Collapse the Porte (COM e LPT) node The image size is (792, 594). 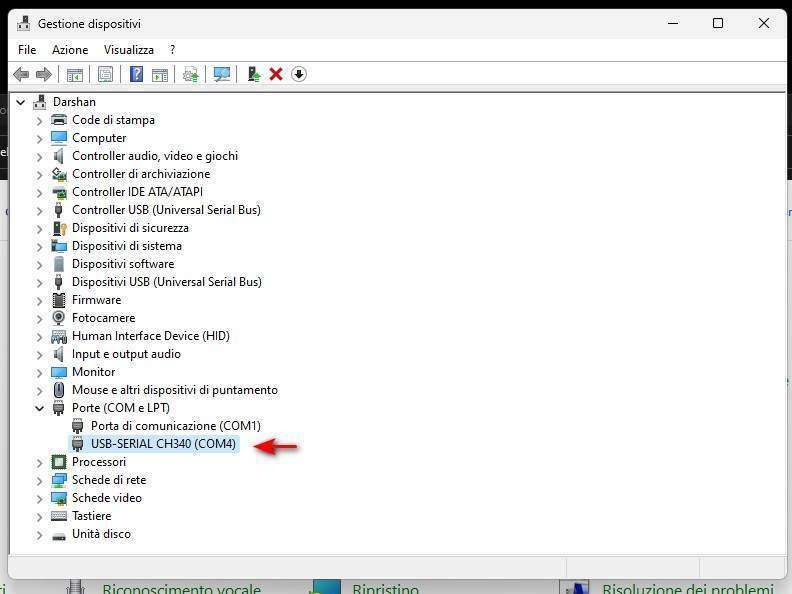[40, 408]
